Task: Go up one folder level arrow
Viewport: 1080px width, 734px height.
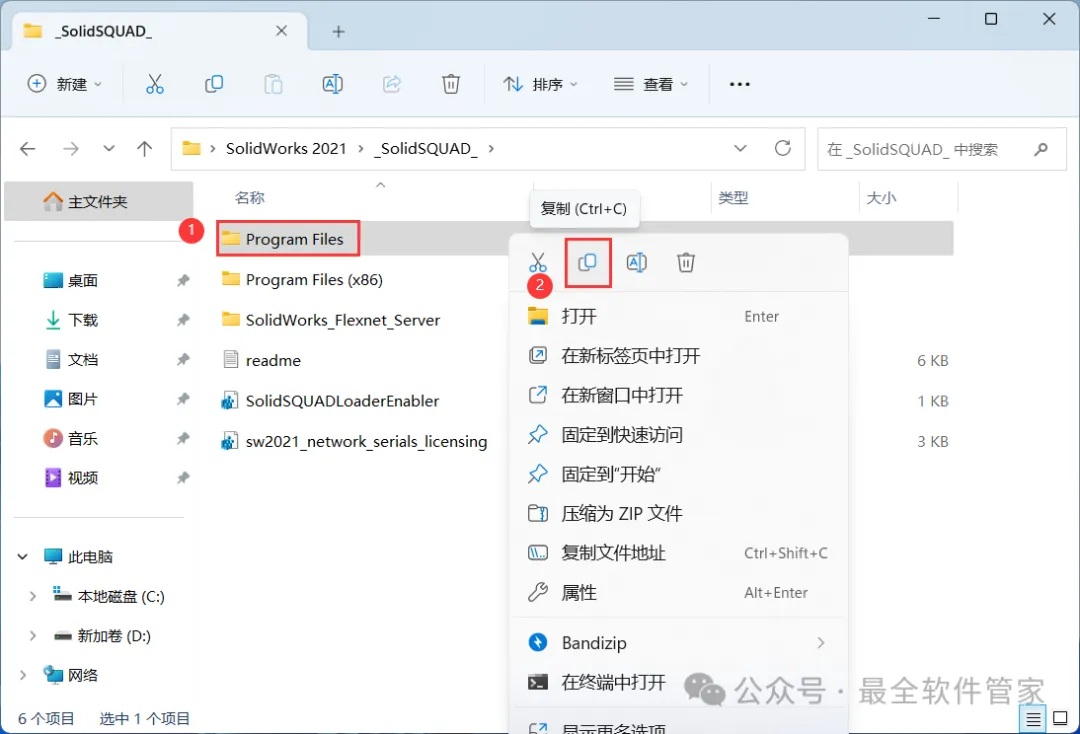Action: click(145, 149)
